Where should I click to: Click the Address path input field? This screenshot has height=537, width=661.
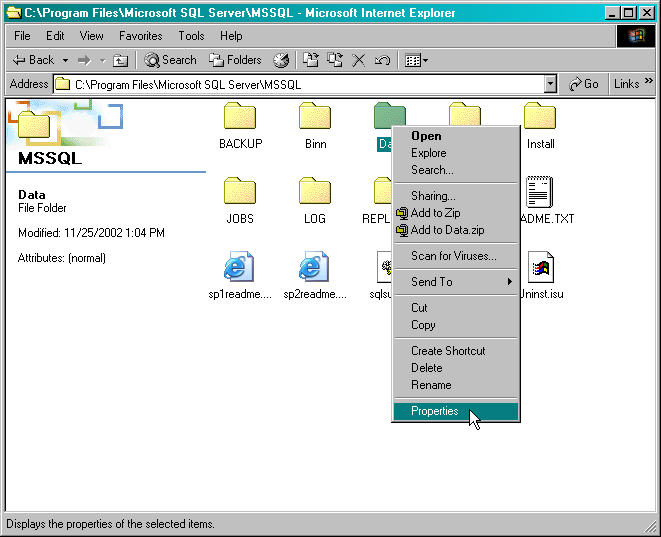point(298,84)
